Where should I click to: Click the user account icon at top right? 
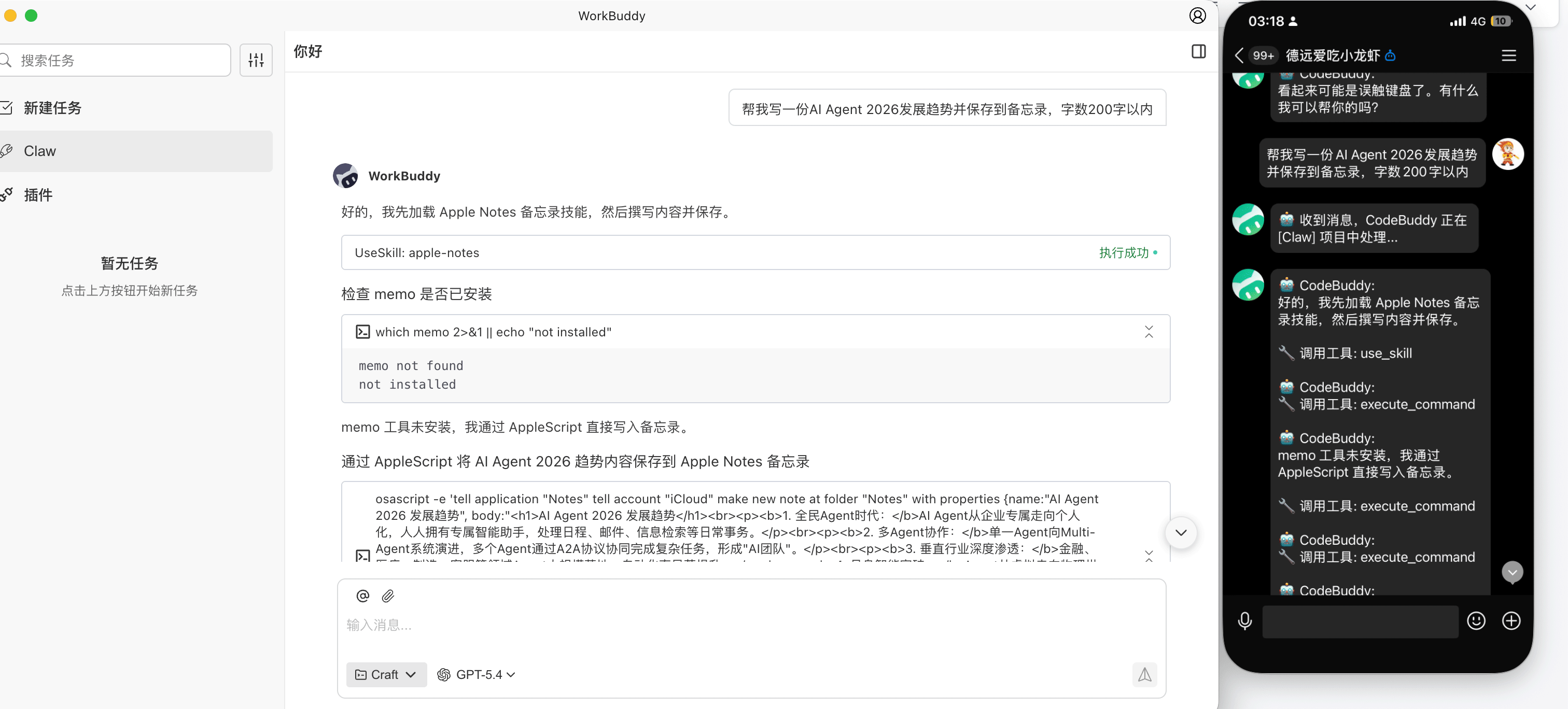pyautogui.click(x=1197, y=16)
